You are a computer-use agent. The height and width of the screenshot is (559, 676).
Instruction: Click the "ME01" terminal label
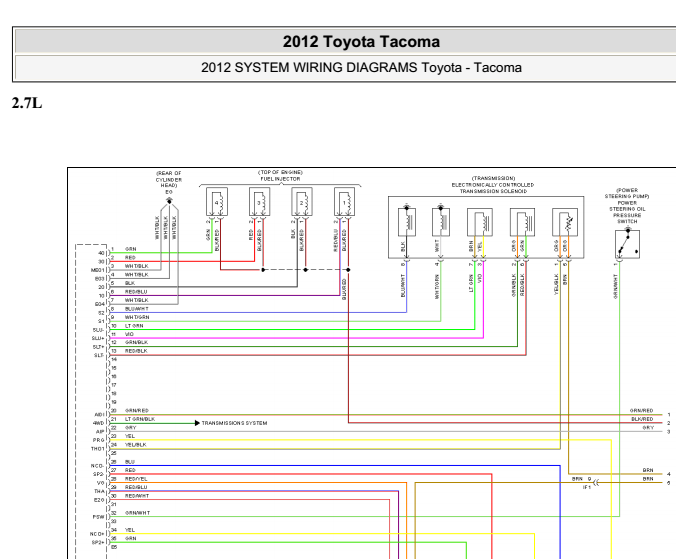click(97, 270)
